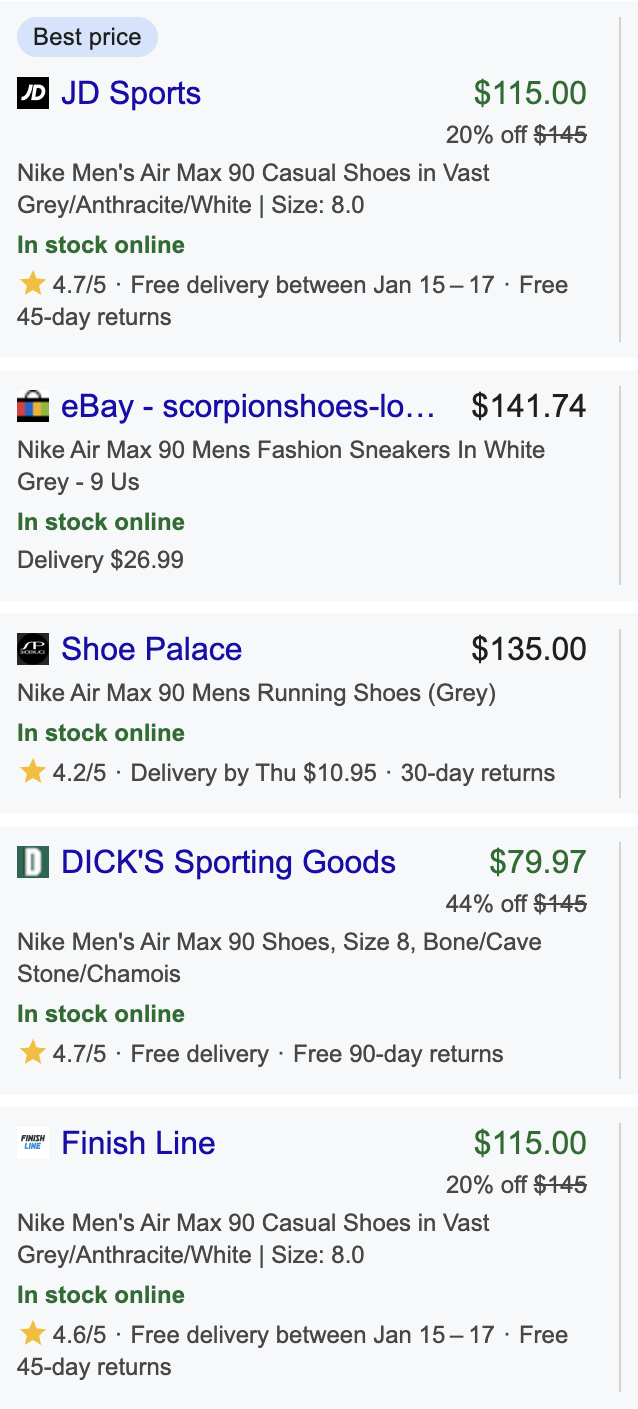Image resolution: width=638 pixels, height=1409 pixels.
Task: Click the Nike Air Max 90 Bone/Cave Stone title
Action: click(280, 952)
